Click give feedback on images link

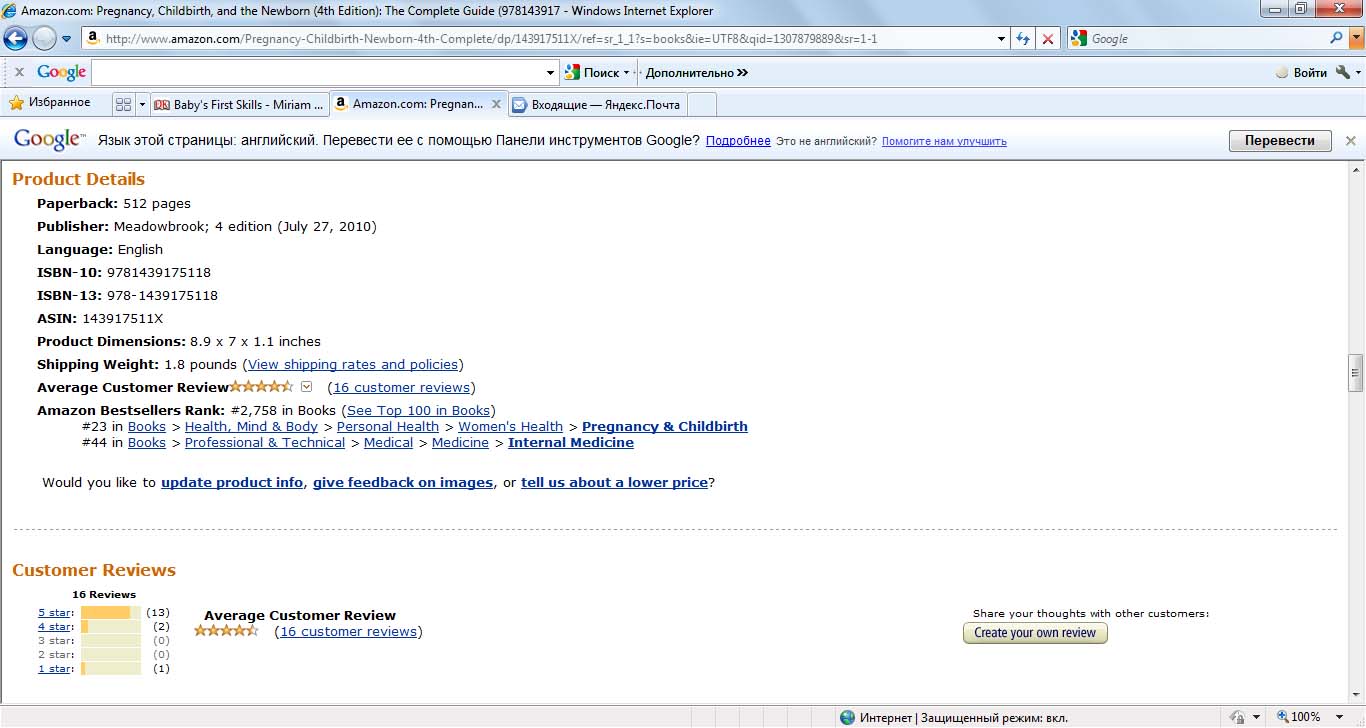[403, 483]
